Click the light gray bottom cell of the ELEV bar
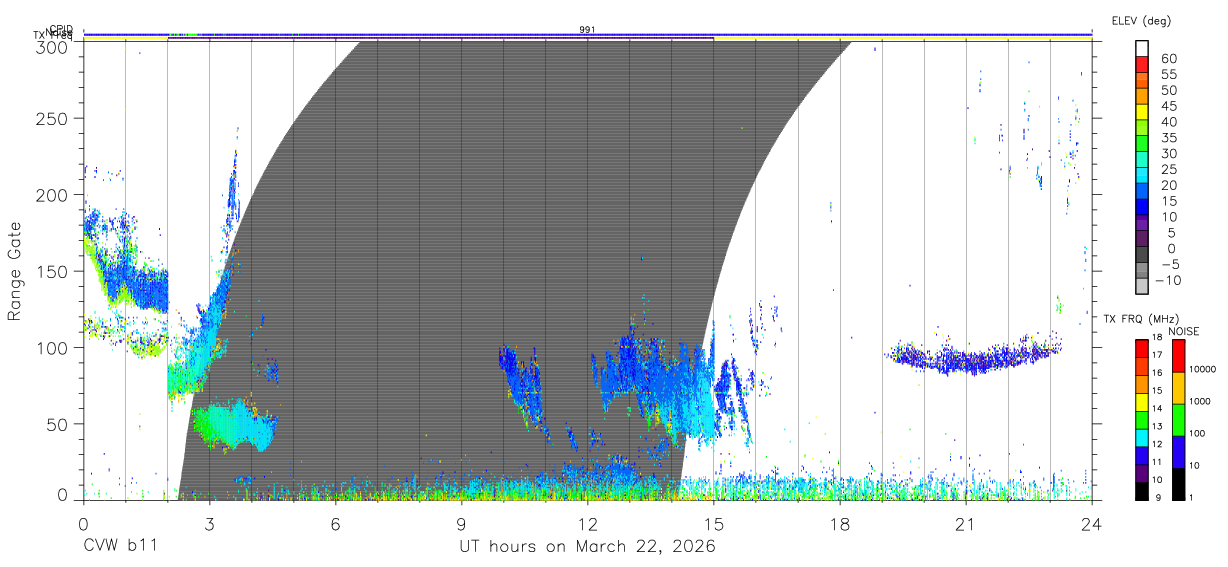Screen dimensions: 1228x567 pos(1142,287)
